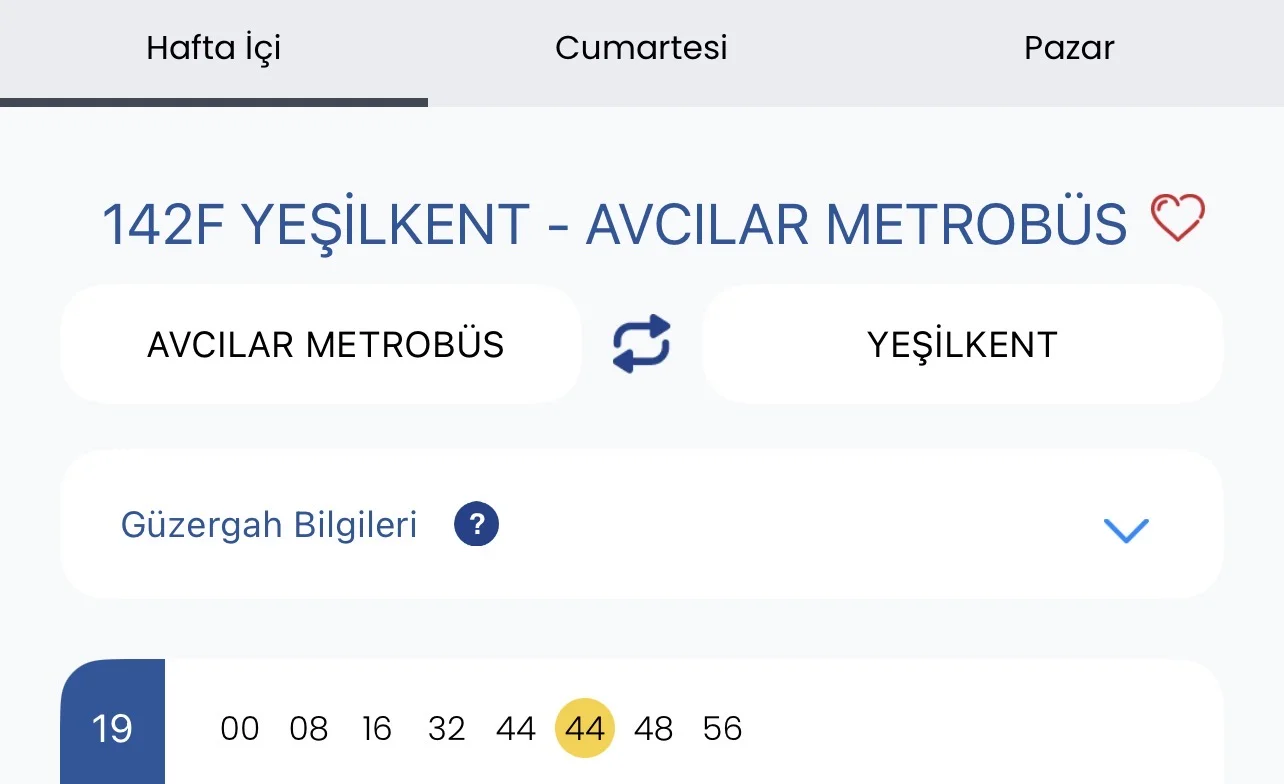Select the non-highlighted 44 minute departure
This screenshot has width=1284, height=784.
(x=516, y=729)
